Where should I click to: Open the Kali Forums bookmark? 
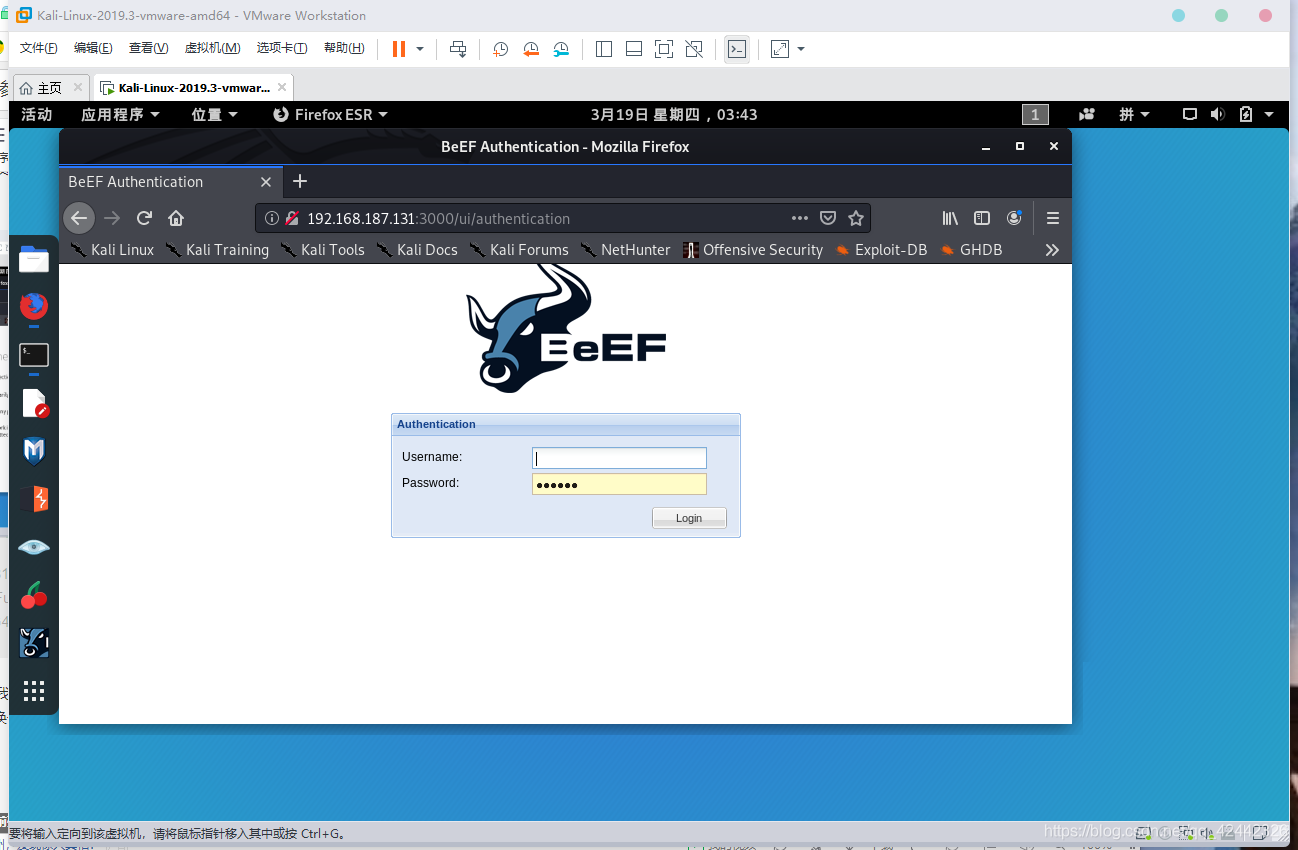519,250
